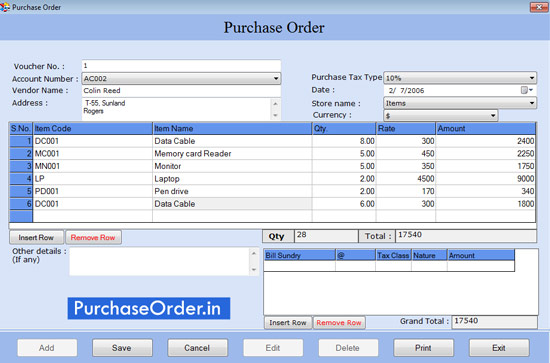Image resolution: width=550 pixels, height=363 pixels.
Task: Click the Vendor Name input field
Action: 181,90
